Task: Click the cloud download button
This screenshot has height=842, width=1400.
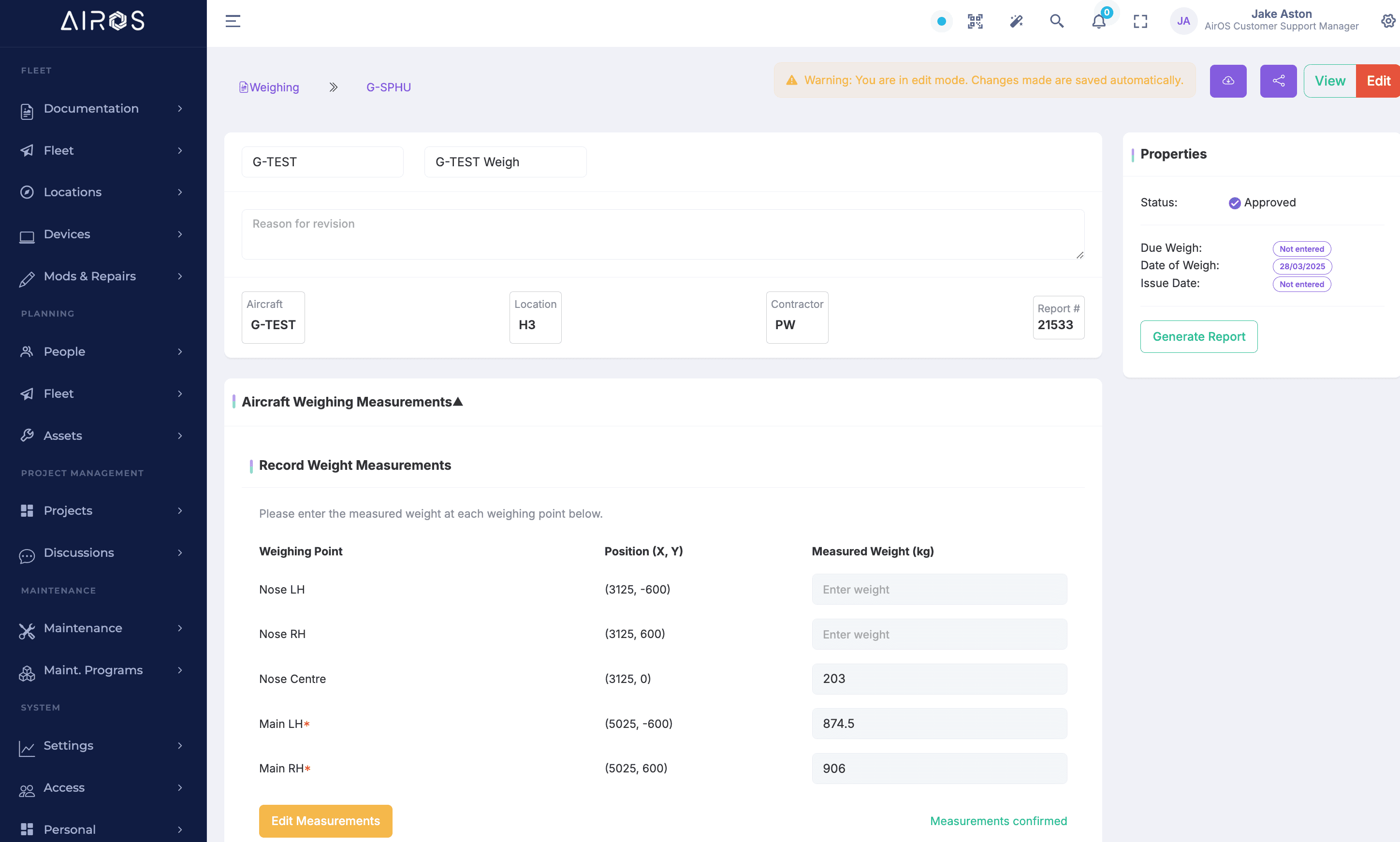Action: (x=1228, y=81)
